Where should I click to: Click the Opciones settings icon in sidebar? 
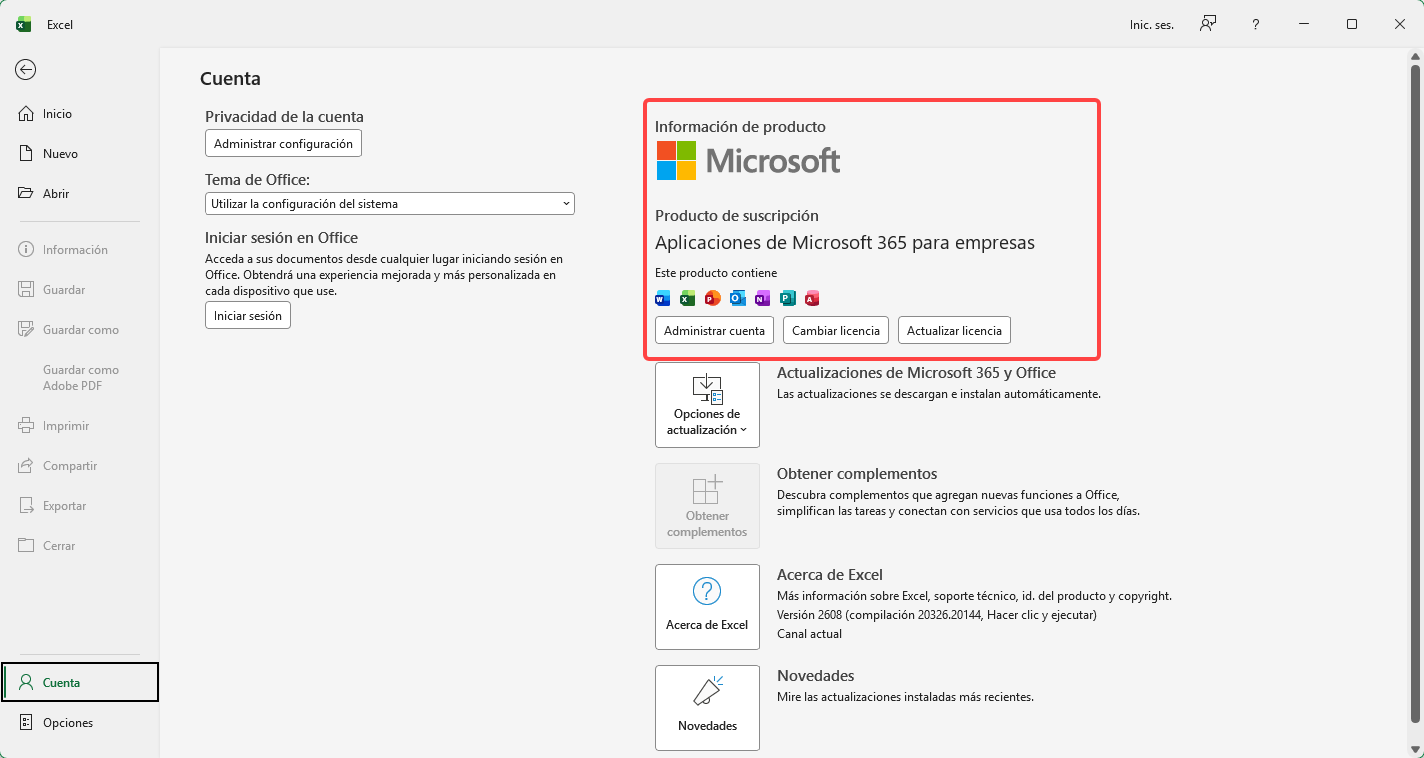coord(26,723)
